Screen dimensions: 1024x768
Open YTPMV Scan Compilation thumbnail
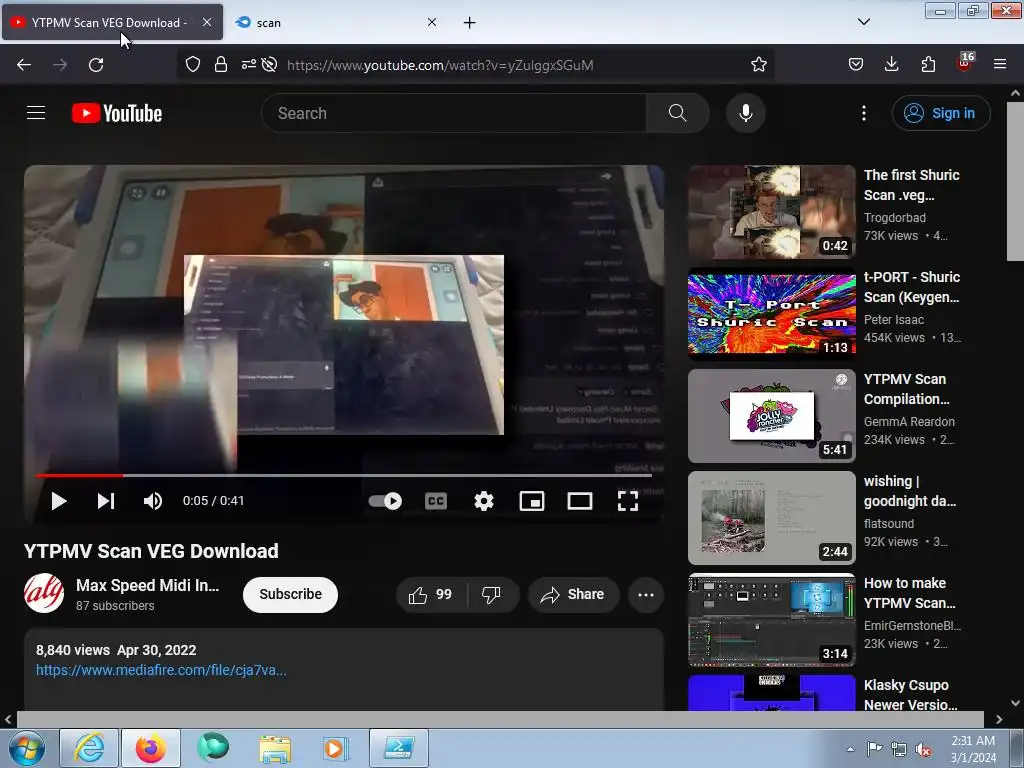coord(771,415)
